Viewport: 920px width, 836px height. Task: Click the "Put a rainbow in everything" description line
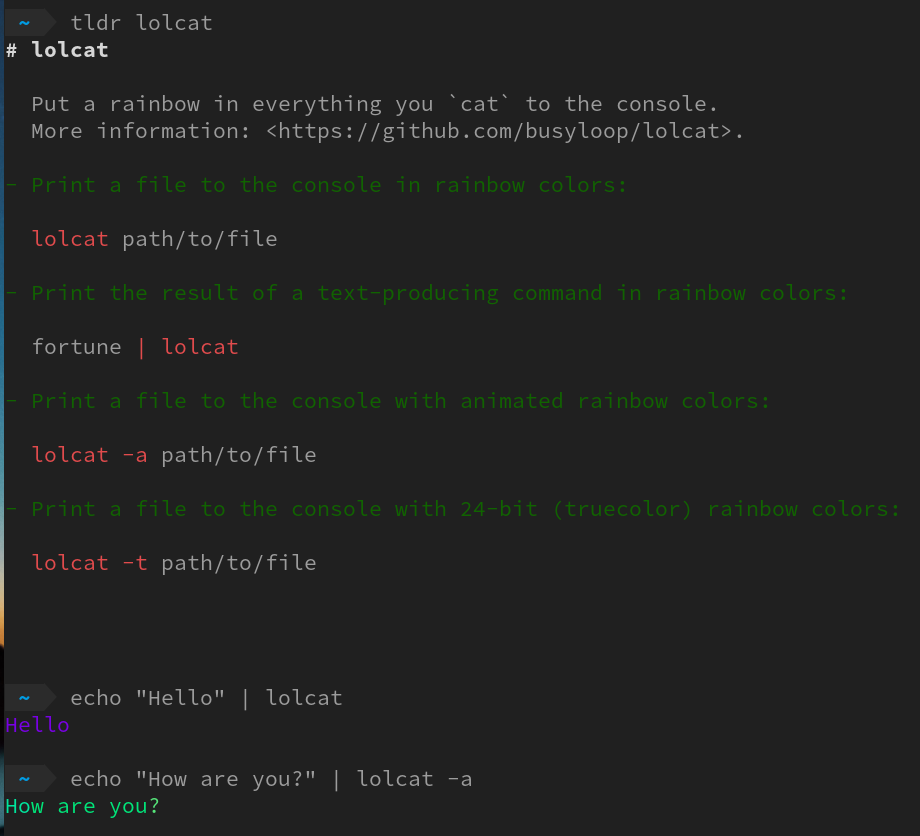point(374,104)
